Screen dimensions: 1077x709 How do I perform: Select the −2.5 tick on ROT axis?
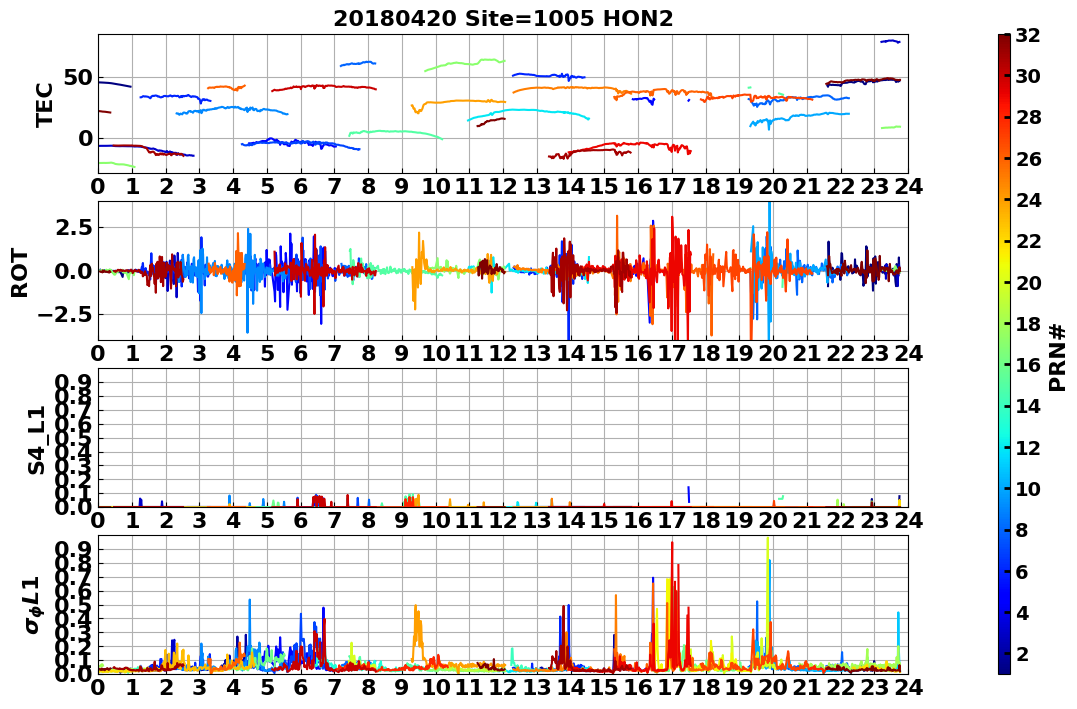[x=64, y=315]
